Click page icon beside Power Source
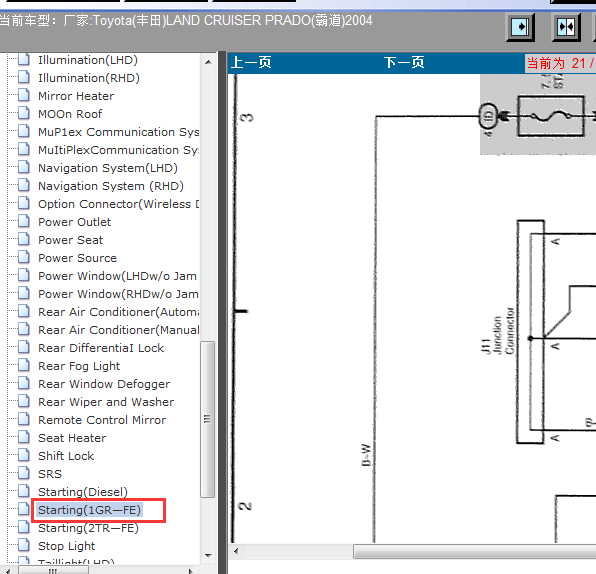596x574 pixels. [x=24, y=257]
